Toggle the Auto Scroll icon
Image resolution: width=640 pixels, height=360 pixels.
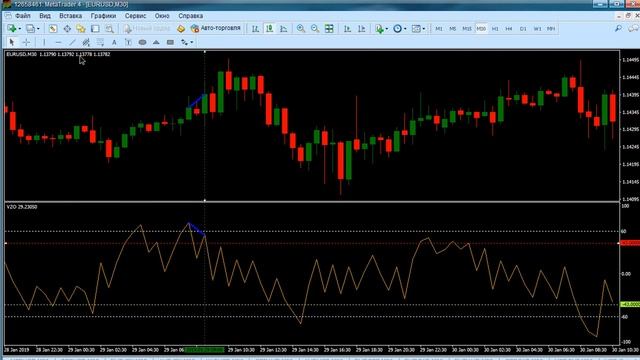click(x=347, y=29)
